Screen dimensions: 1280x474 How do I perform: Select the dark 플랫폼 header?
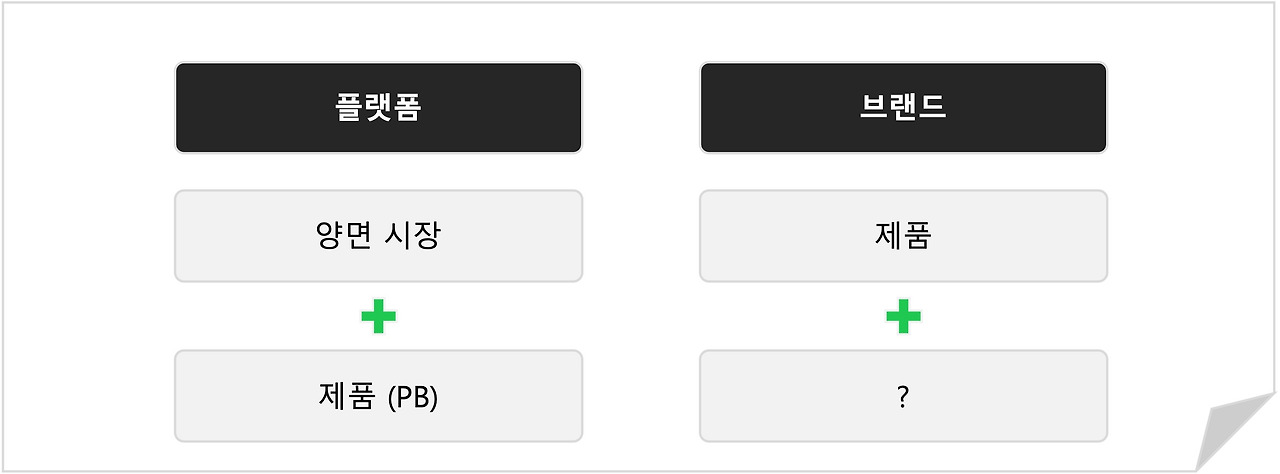tap(378, 108)
